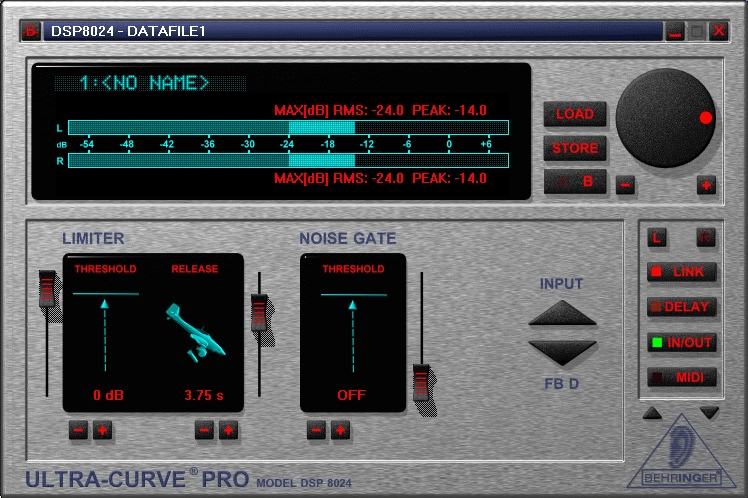This screenshot has height=498, width=748.
Task: Toggle the IN/OUT bypass button
Action: [682, 342]
